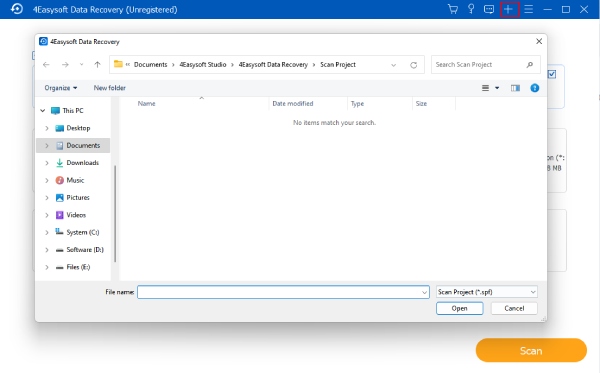Screen dimensions: 600x373
Task: Click the folder icon in address bar
Action: 118,64
